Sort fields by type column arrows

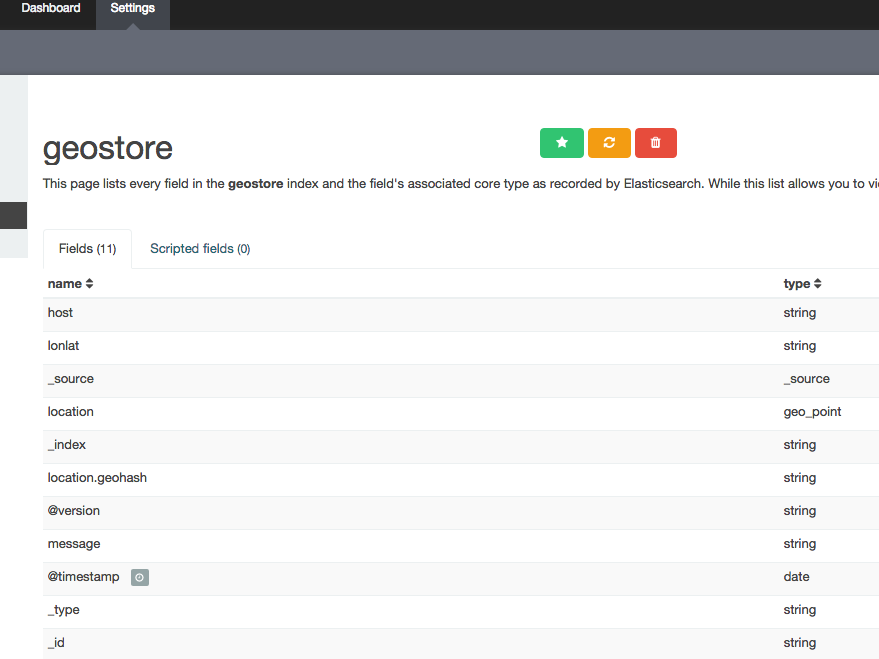817,284
